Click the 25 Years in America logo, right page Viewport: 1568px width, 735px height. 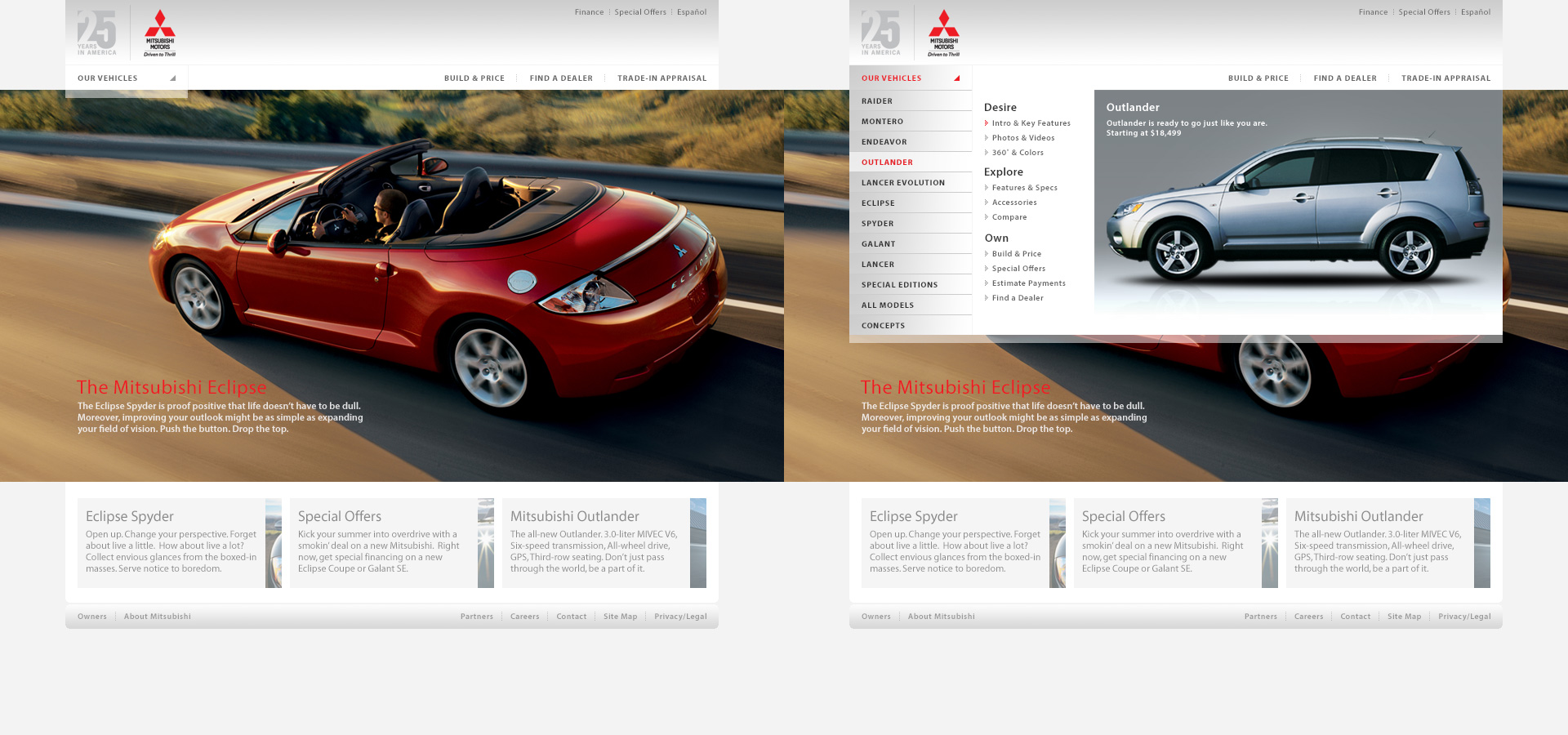[x=881, y=33]
